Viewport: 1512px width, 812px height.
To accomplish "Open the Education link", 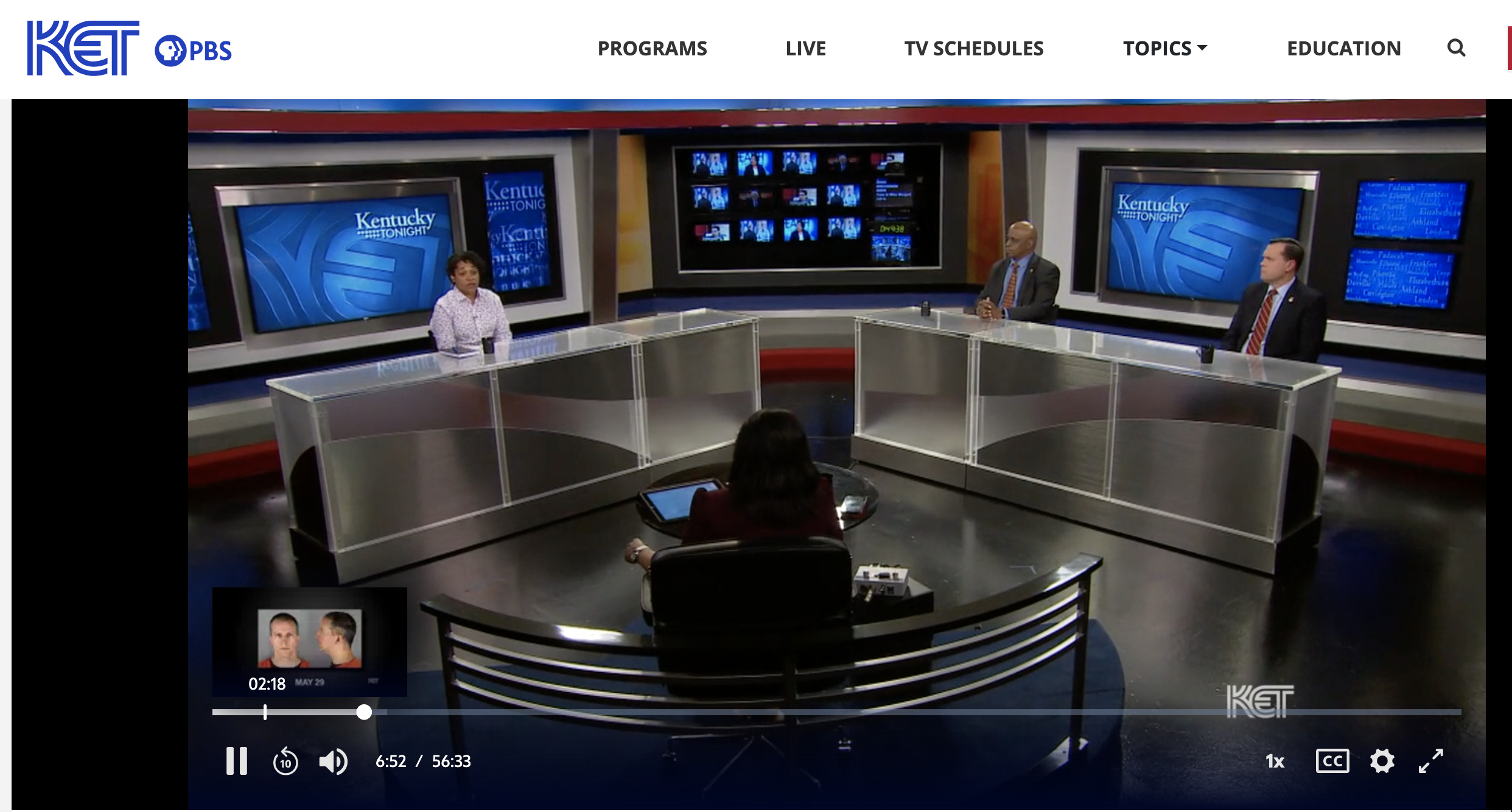I will pyautogui.click(x=1343, y=48).
